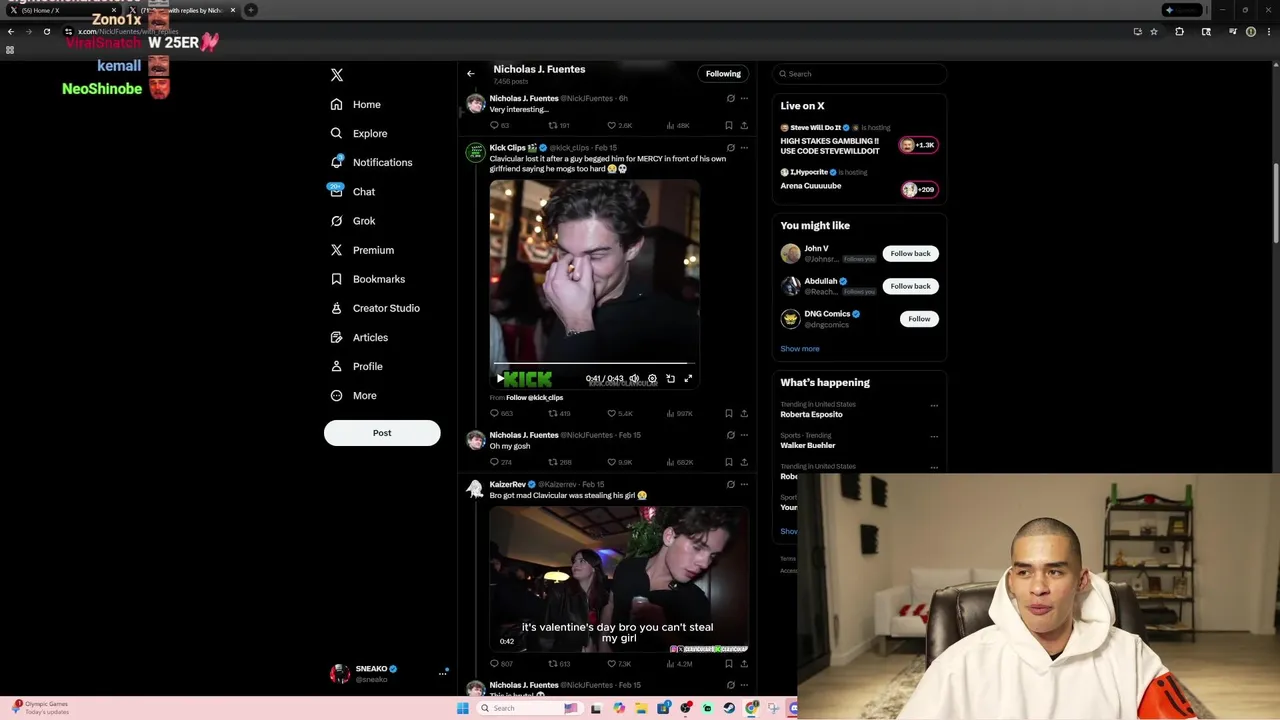The image size is (1280, 720).
Task: Go to Home in the sidebar
Action: [356, 104]
